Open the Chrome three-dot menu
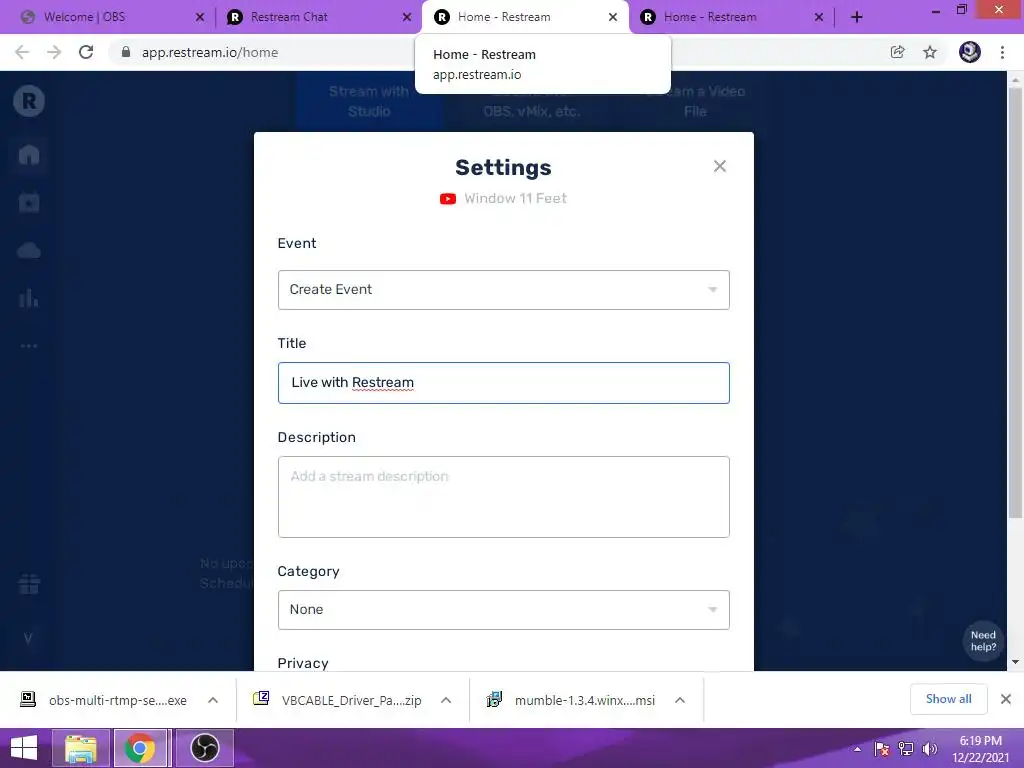Screen dimensions: 1024x768 tap(1002, 52)
